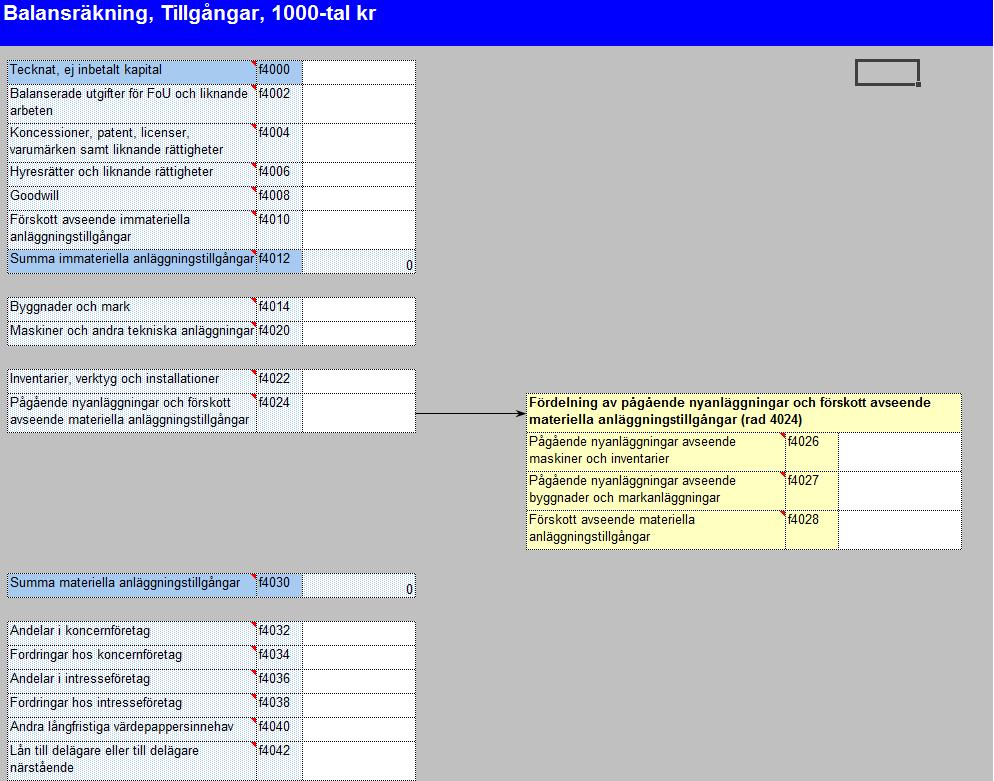Click the f4027 byggnader och markanläggningar field

[x=900, y=491]
